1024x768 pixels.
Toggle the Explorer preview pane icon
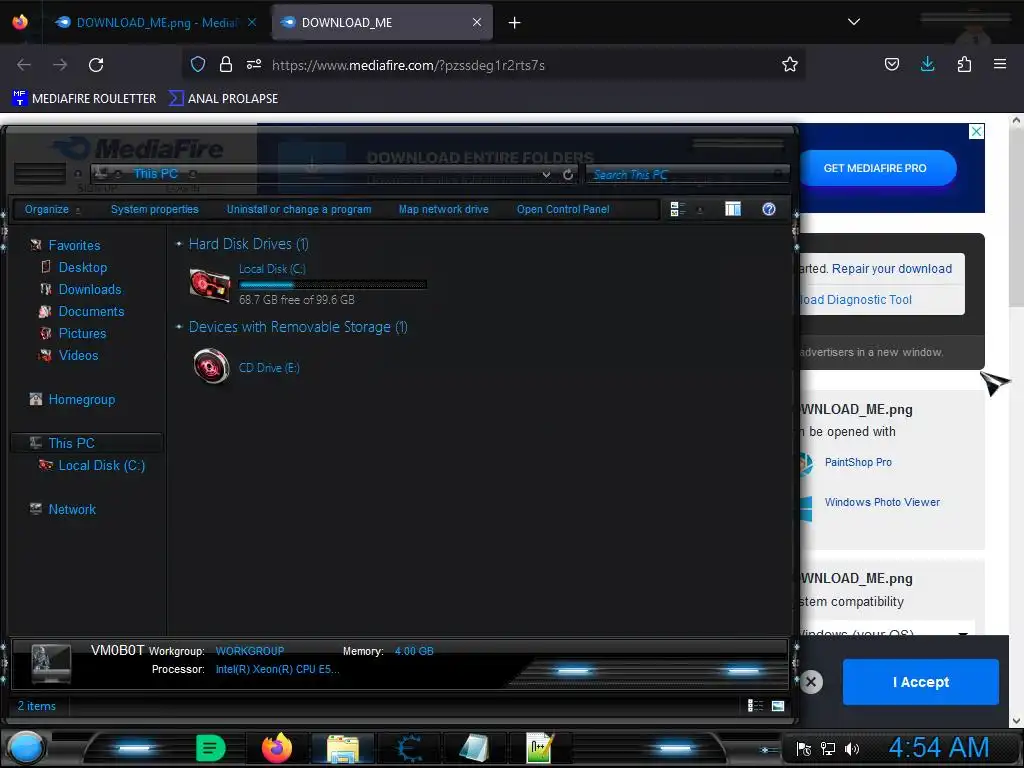pyautogui.click(x=733, y=209)
